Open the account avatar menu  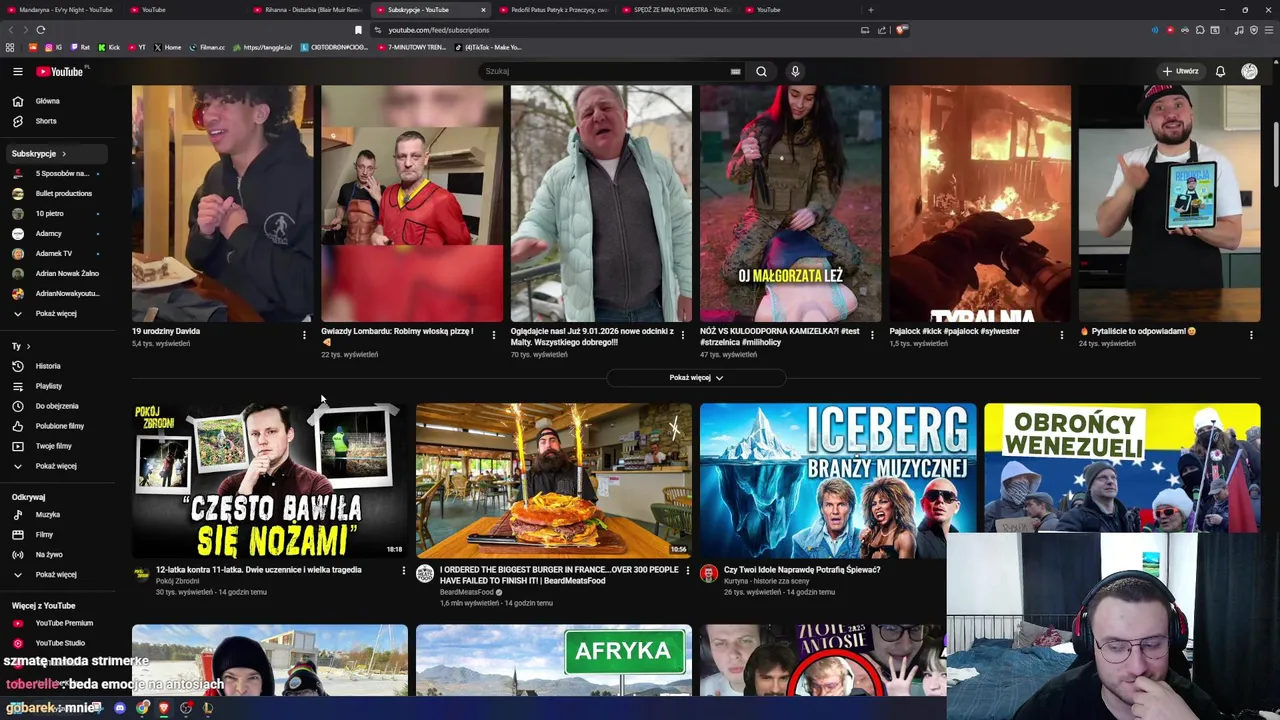1249,71
